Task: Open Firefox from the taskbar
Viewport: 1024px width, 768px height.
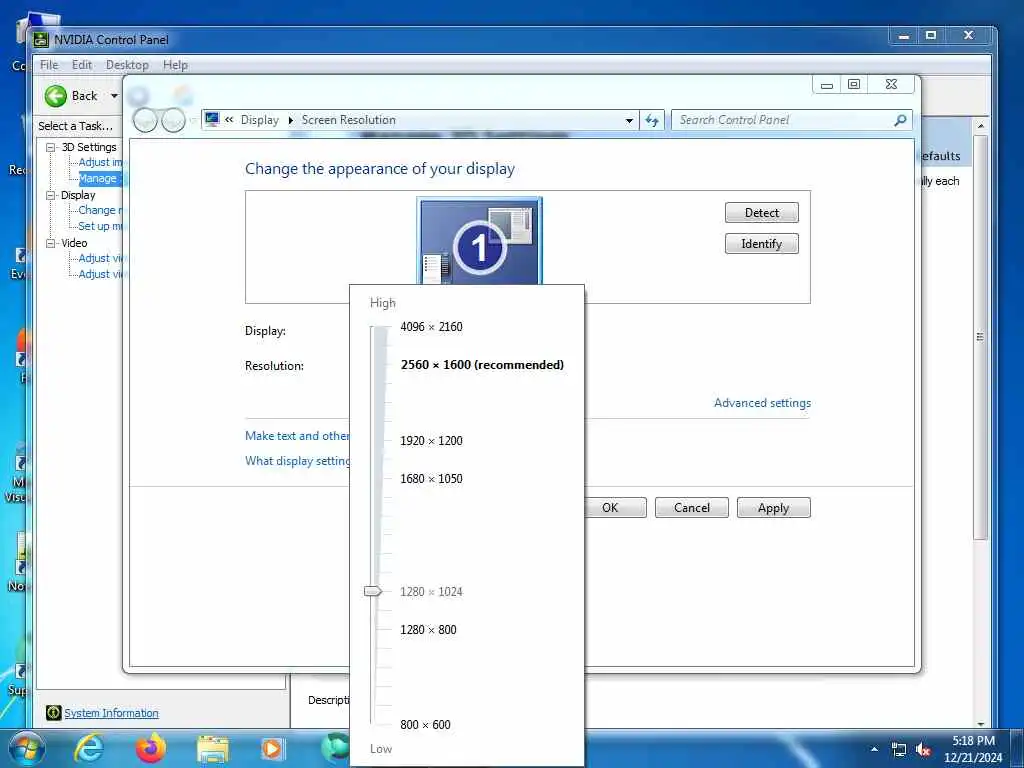Action: click(x=151, y=748)
